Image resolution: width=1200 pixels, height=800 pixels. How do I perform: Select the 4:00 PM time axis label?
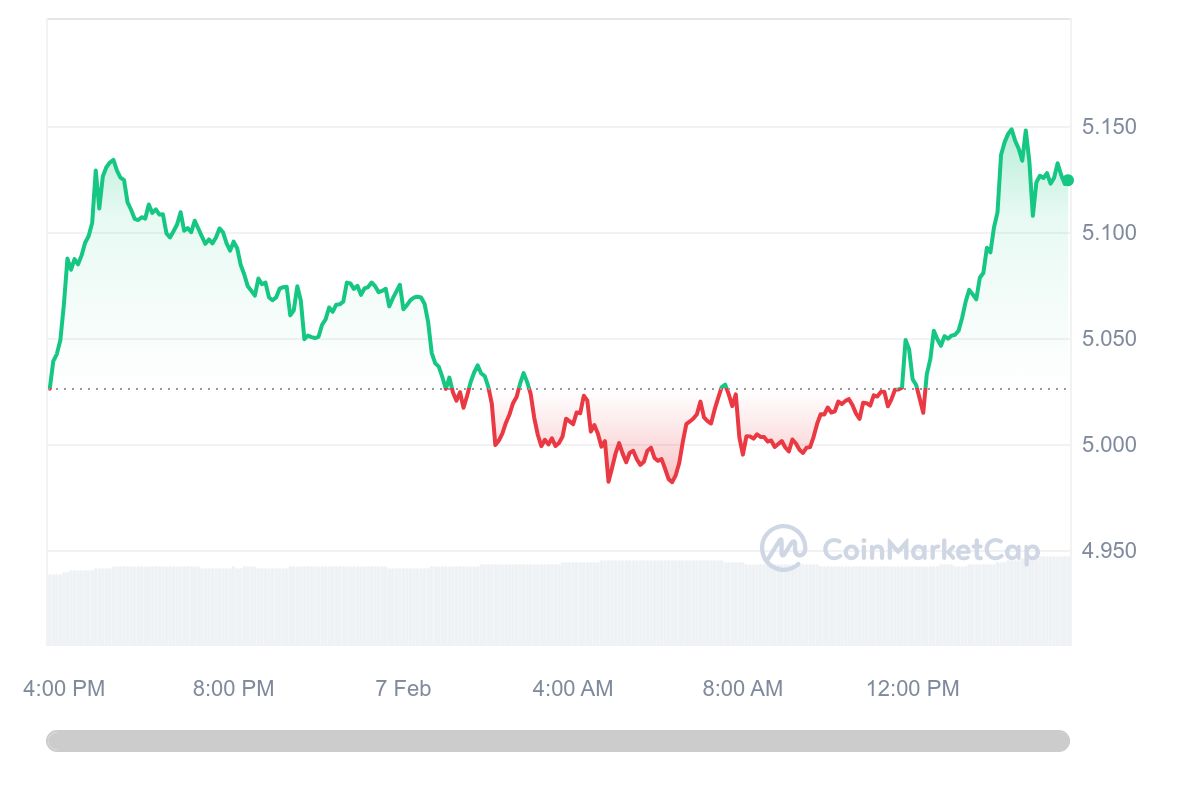coord(64,688)
